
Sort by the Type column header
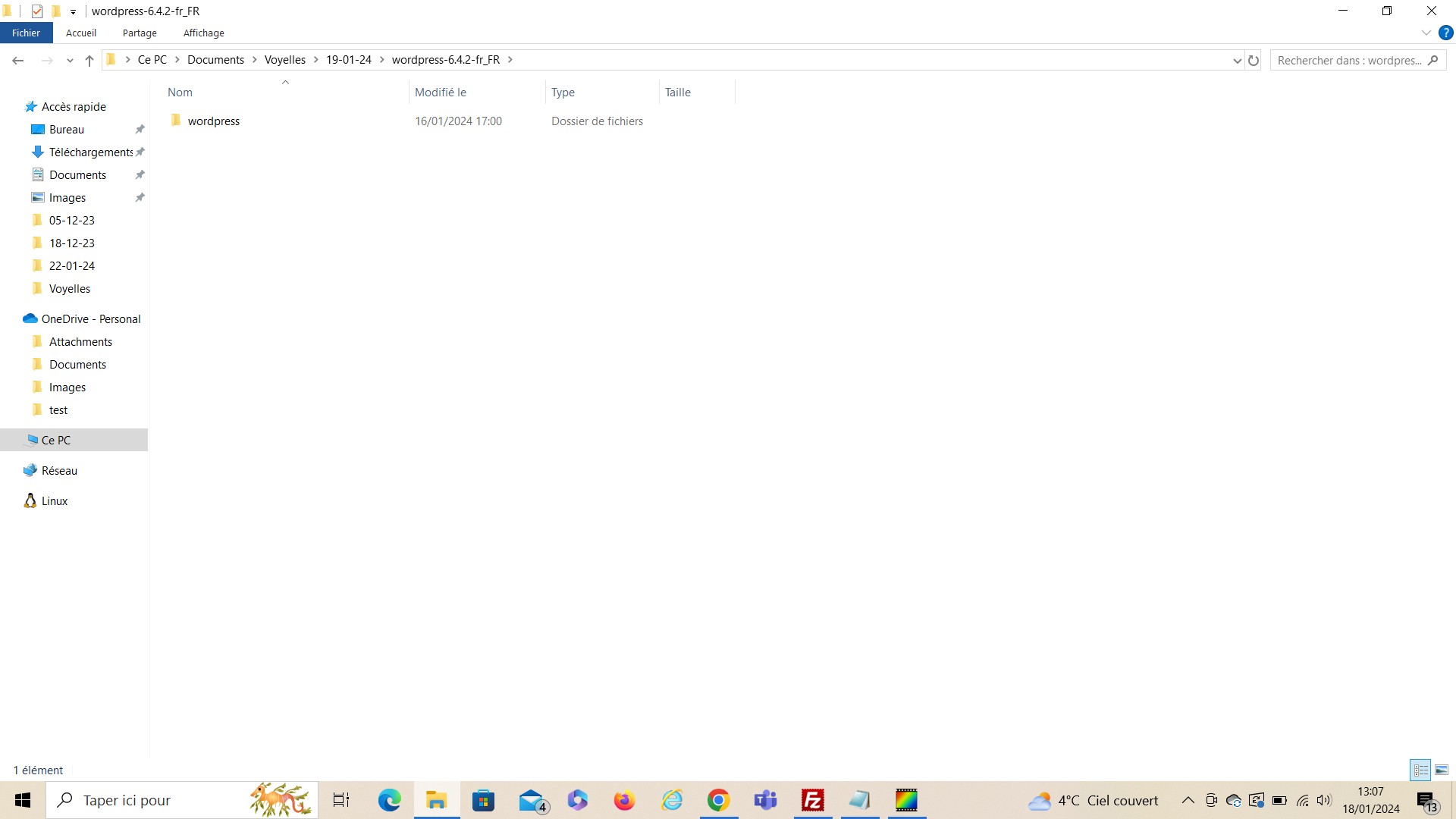point(602,93)
